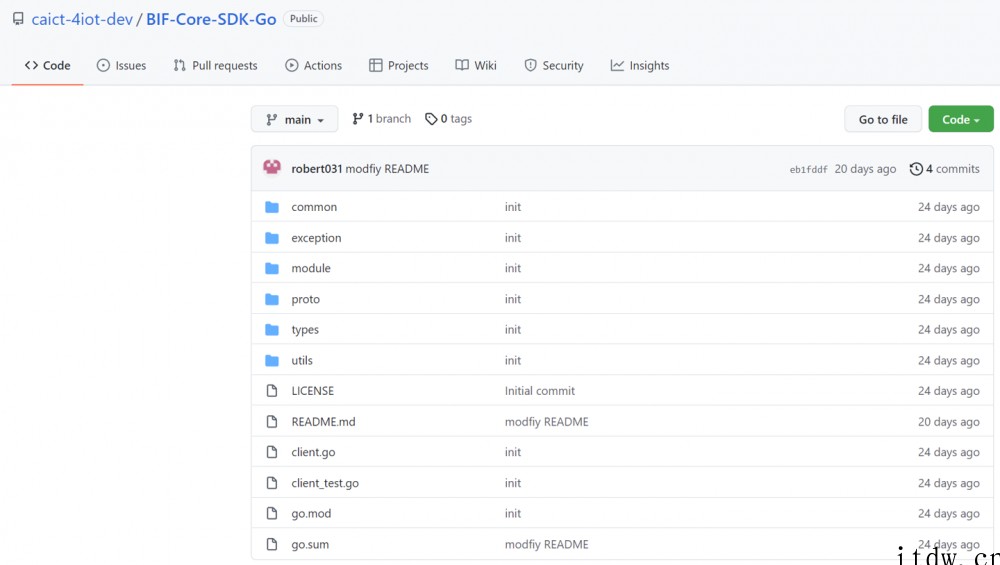Open the Wiki tab
The width and height of the screenshot is (1000, 565).
[476, 65]
